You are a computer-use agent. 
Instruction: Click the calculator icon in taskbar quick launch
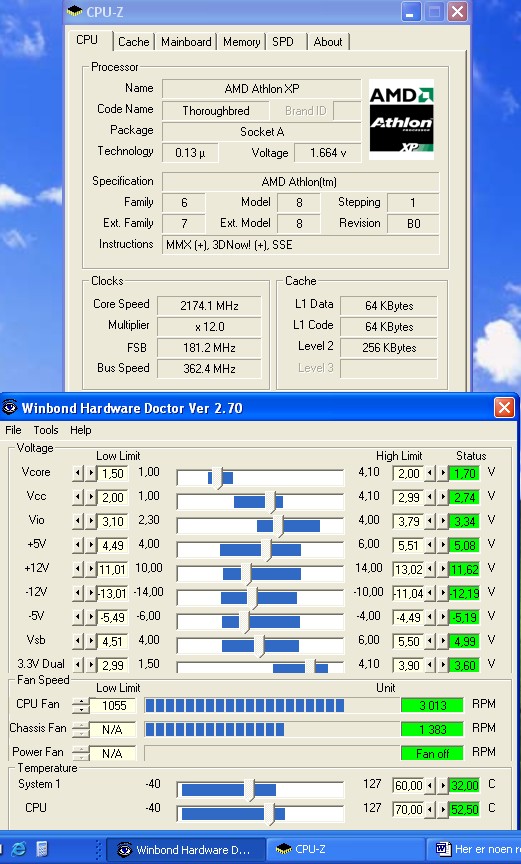click(x=42, y=849)
